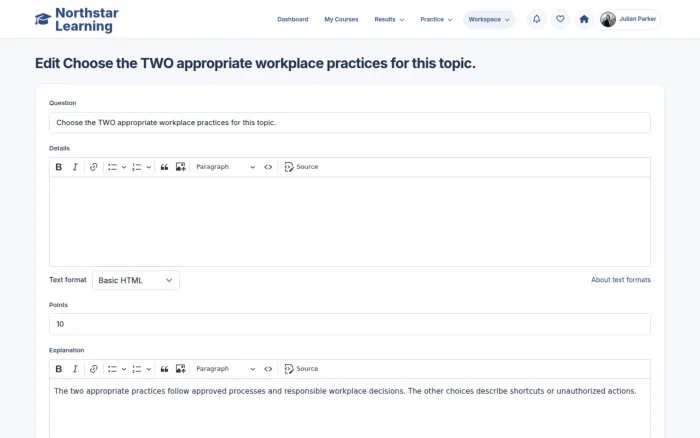The width and height of the screenshot is (700, 438).
Task: Go to Dashboard
Action: [x=293, y=20]
